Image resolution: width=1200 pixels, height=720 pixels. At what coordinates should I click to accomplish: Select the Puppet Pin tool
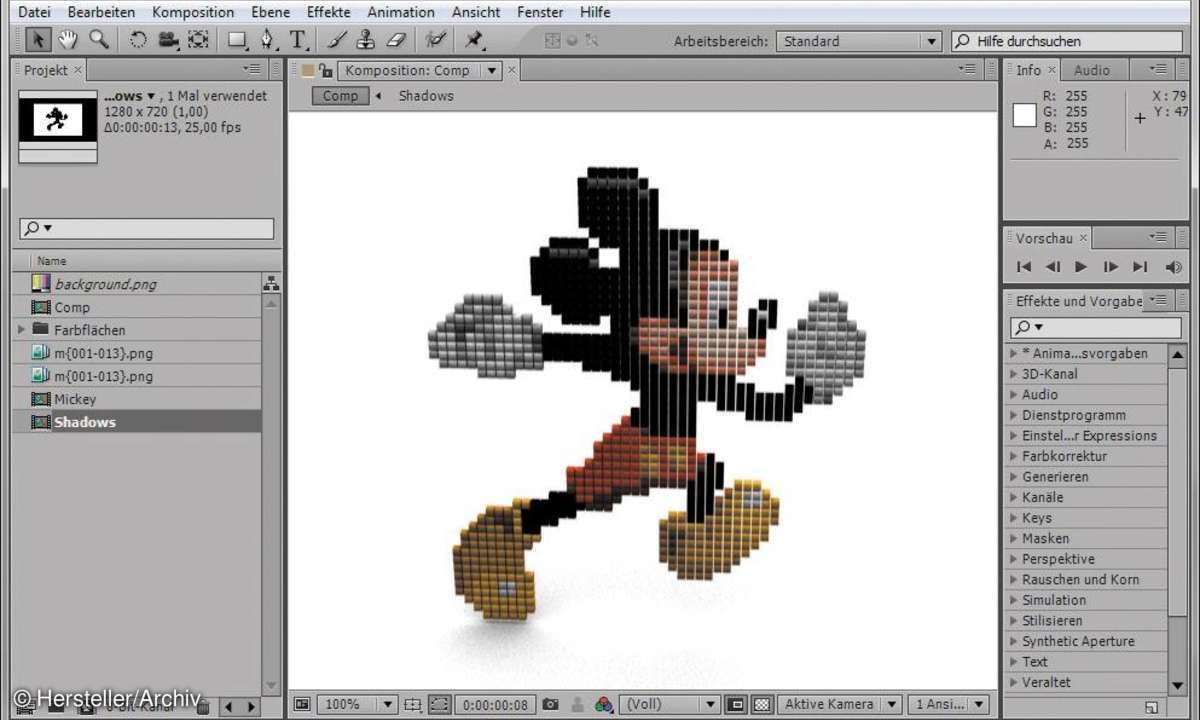[x=474, y=40]
